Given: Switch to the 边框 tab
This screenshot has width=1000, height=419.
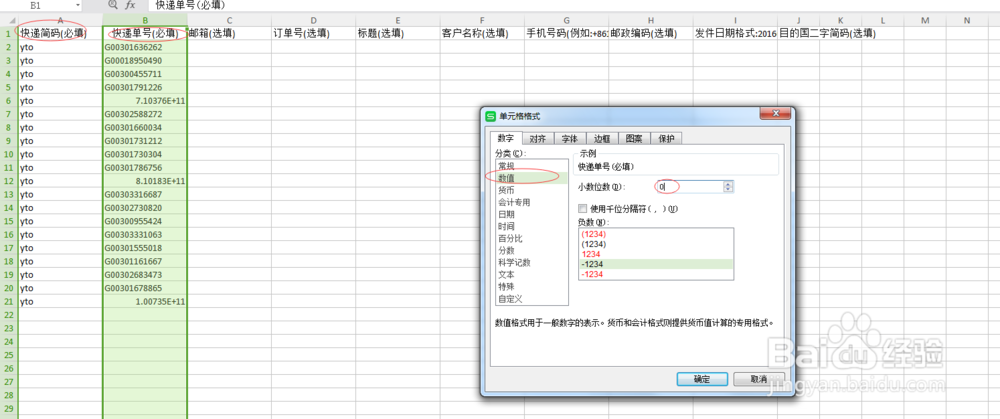Looking at the screenshot, I should (x=602, y=139).
